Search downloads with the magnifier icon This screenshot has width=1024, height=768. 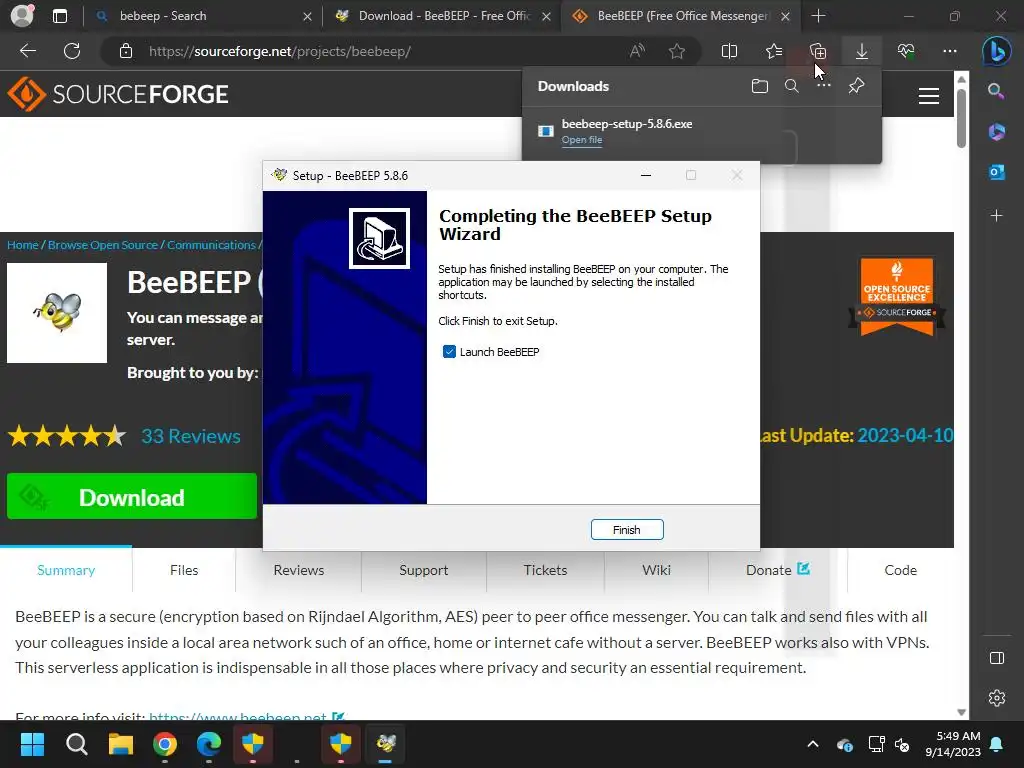click(x=792, y=86)
